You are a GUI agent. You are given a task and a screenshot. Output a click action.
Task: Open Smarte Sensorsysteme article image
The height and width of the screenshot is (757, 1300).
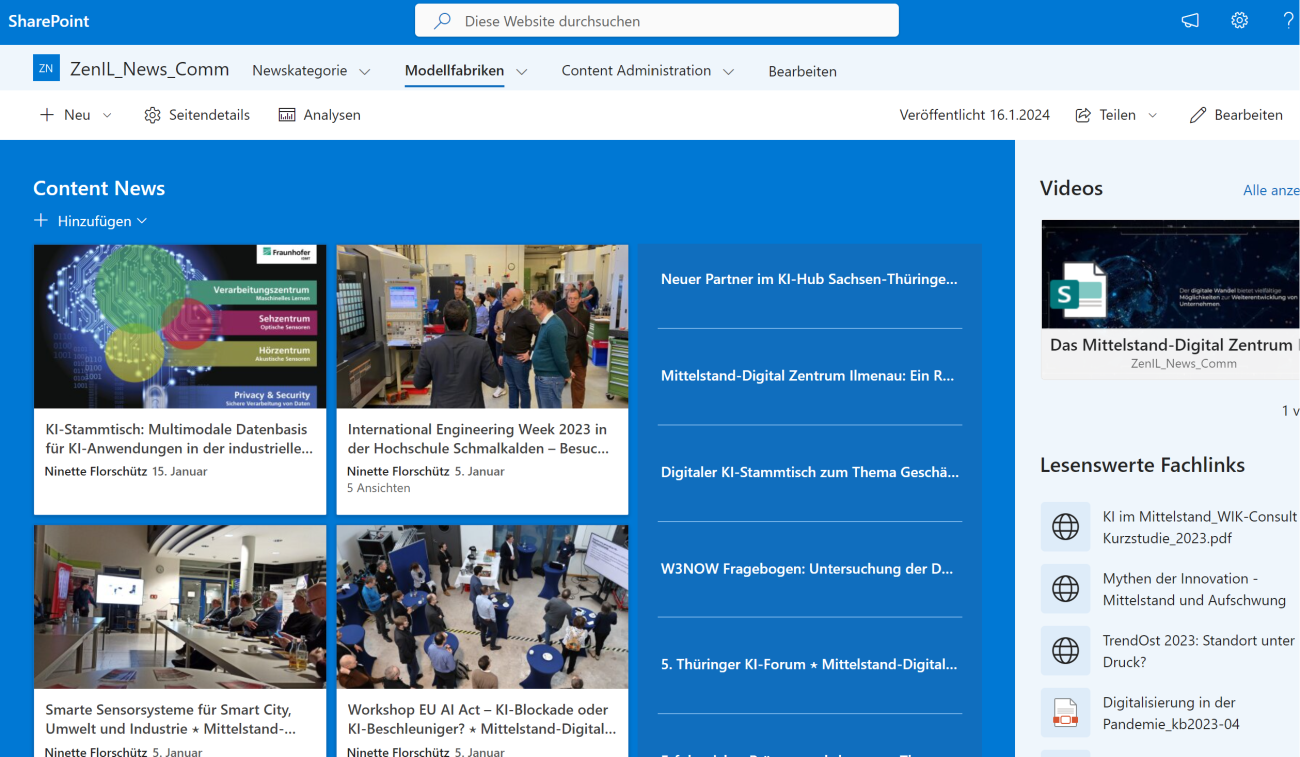coord(180,607)
